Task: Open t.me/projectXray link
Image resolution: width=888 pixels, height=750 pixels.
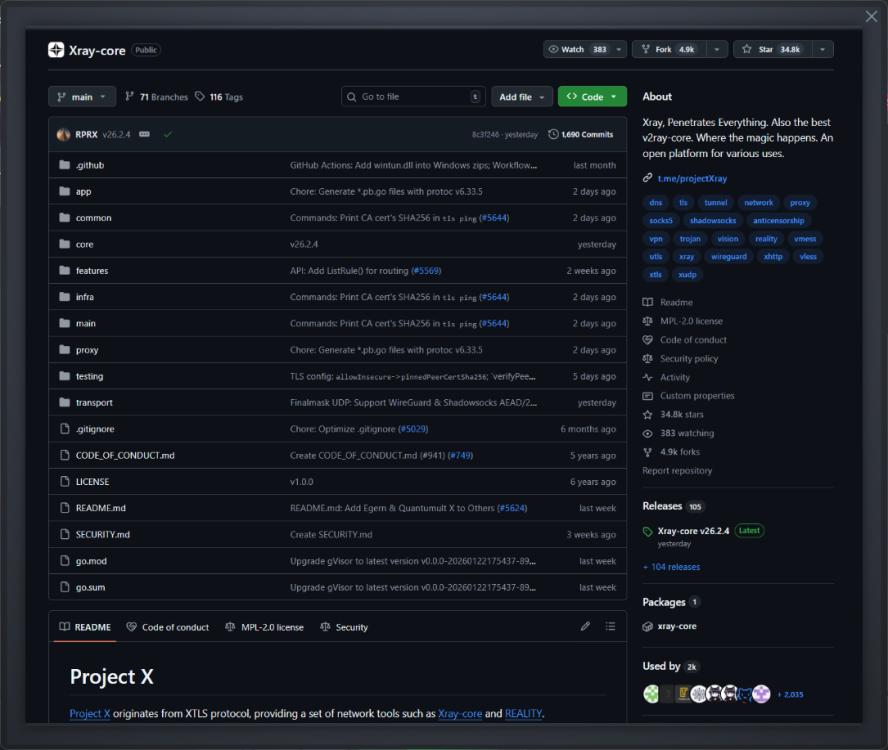Action: [692, 178]
